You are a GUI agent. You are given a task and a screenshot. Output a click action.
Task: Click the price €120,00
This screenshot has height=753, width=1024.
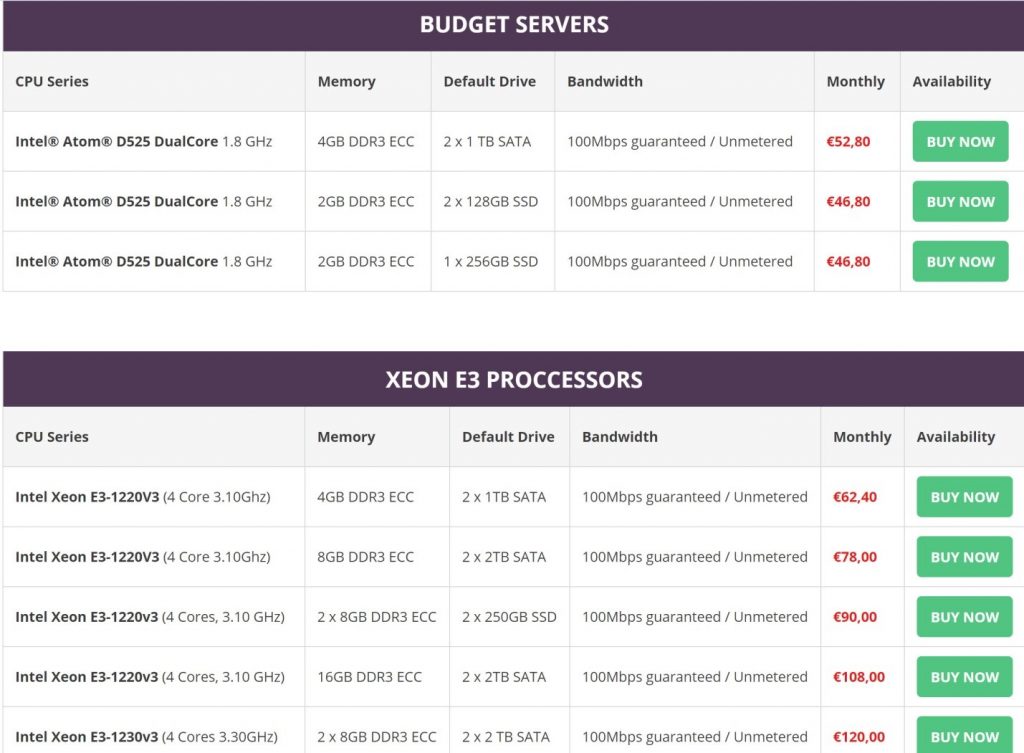(x=858, y=737)
